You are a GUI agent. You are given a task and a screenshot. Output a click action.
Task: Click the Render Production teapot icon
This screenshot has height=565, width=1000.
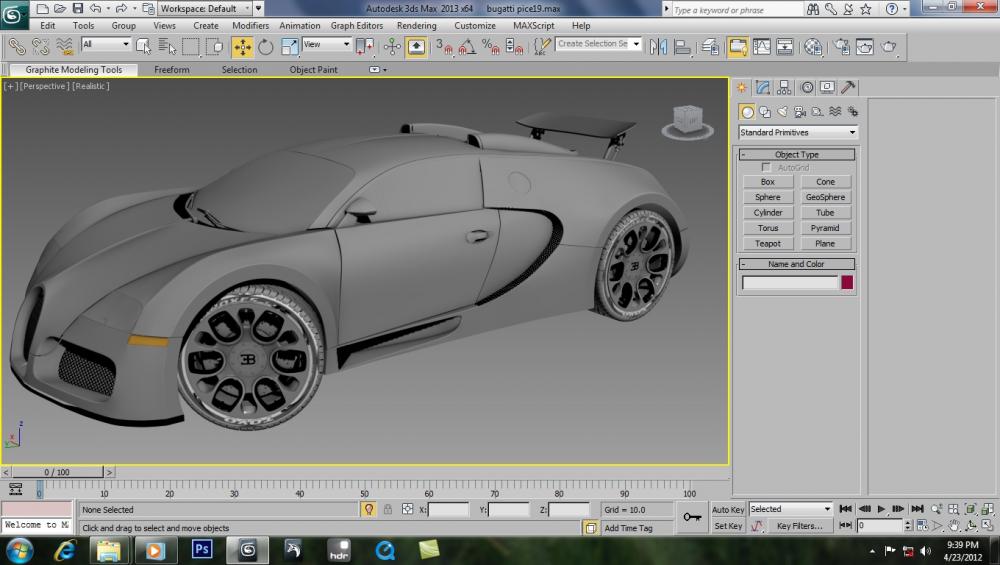(888, 47)
